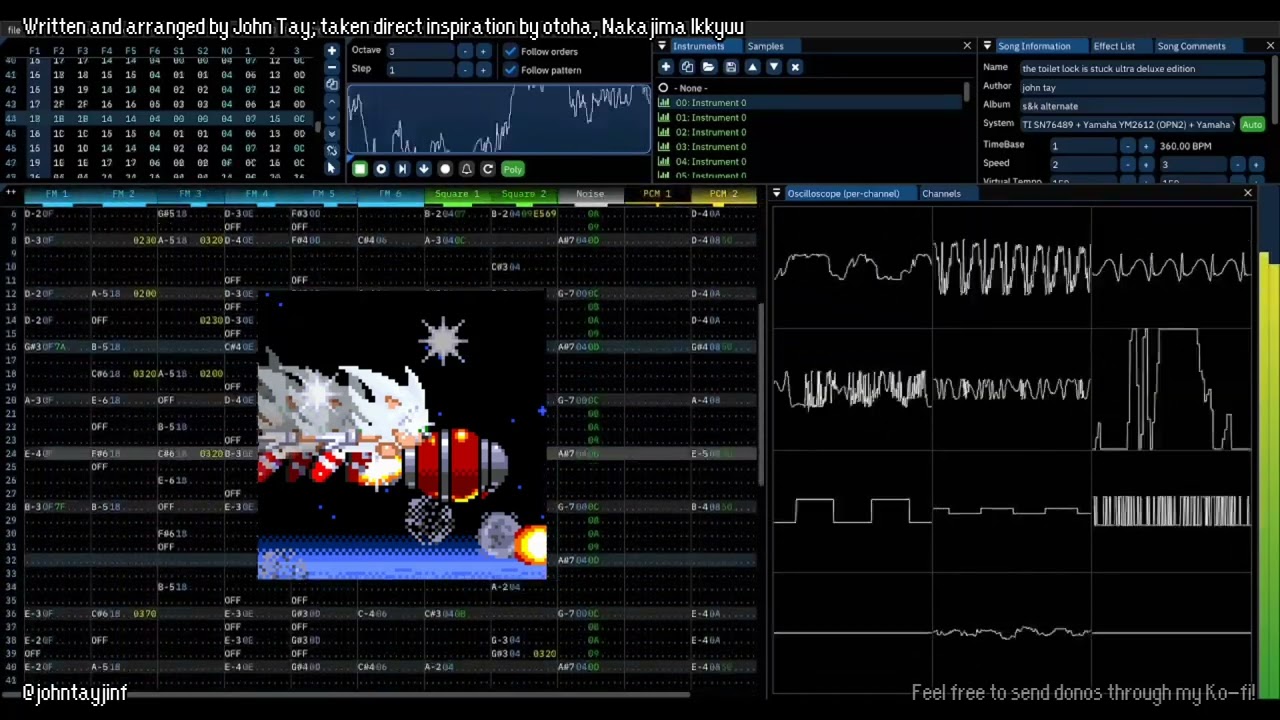Duplicate the selected instrument
The image size is (1280, 720).
tap(687, 67)
